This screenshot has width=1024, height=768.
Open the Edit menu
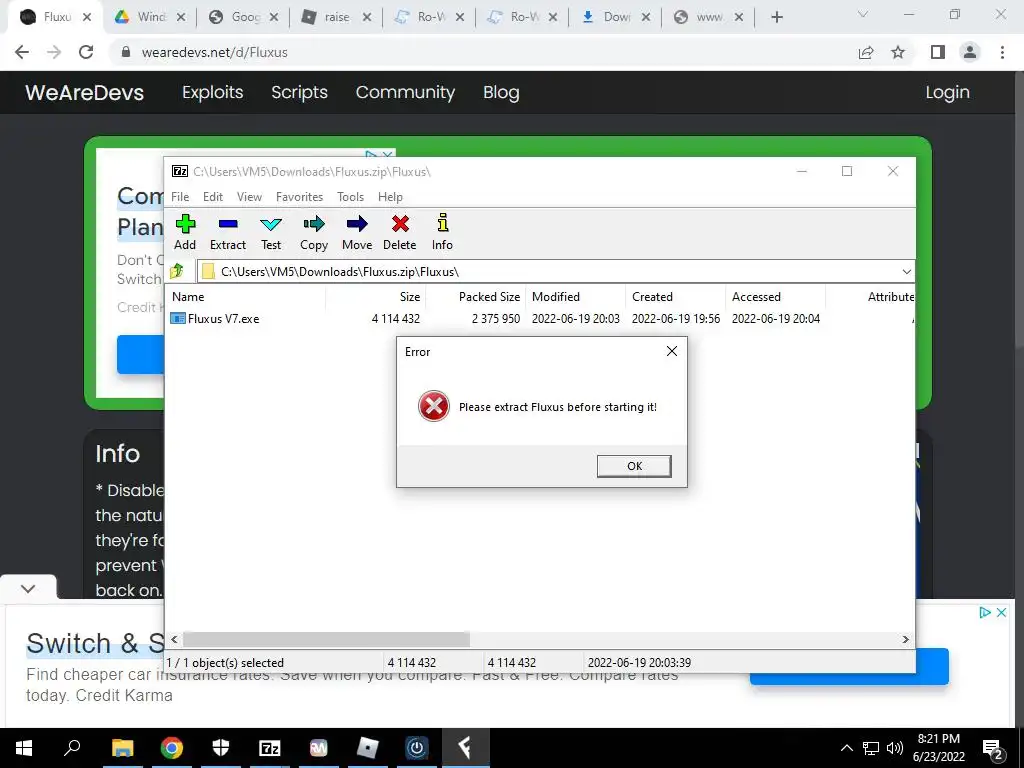(212, 197)
